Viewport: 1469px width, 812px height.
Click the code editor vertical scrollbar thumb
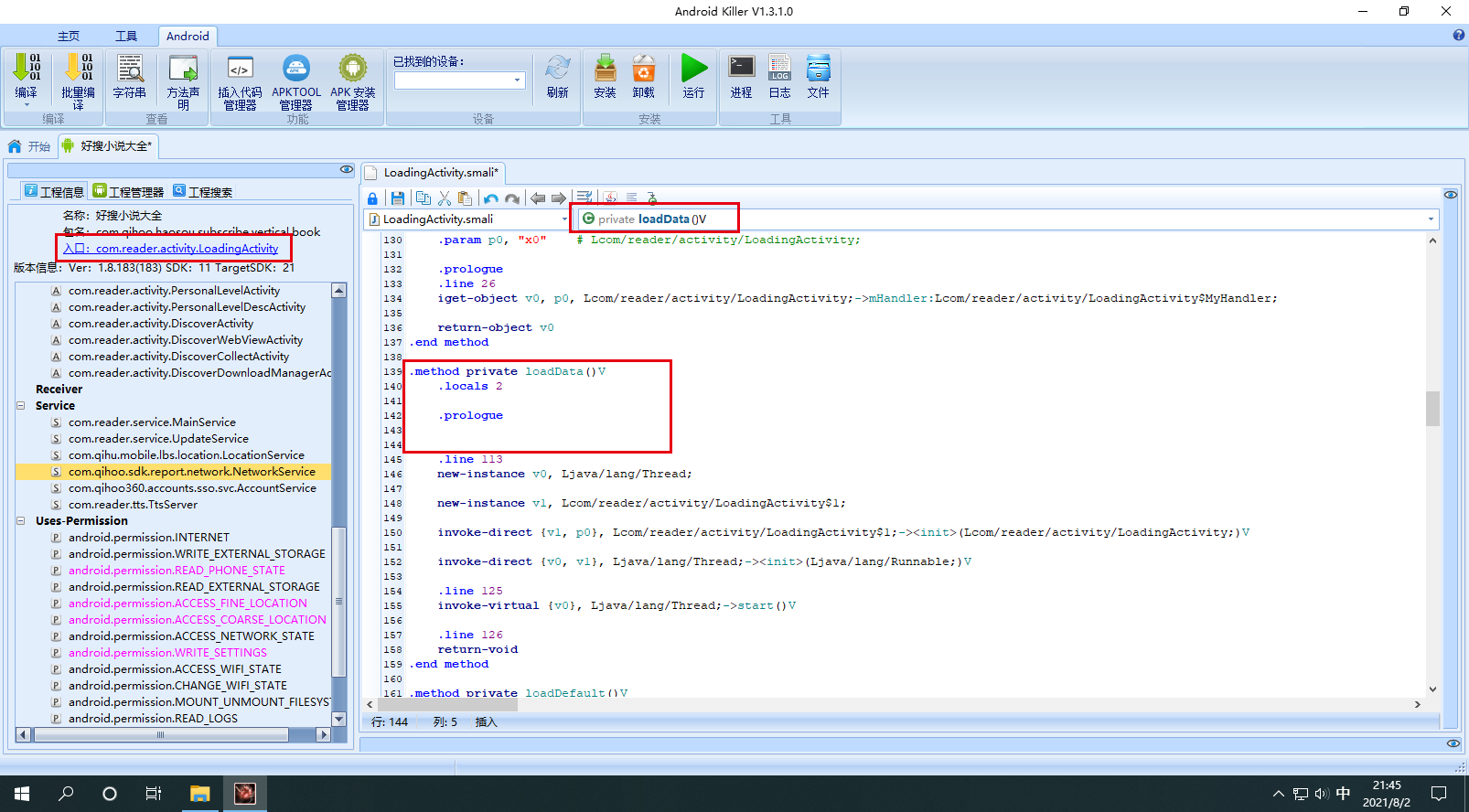coord(1432,409)
